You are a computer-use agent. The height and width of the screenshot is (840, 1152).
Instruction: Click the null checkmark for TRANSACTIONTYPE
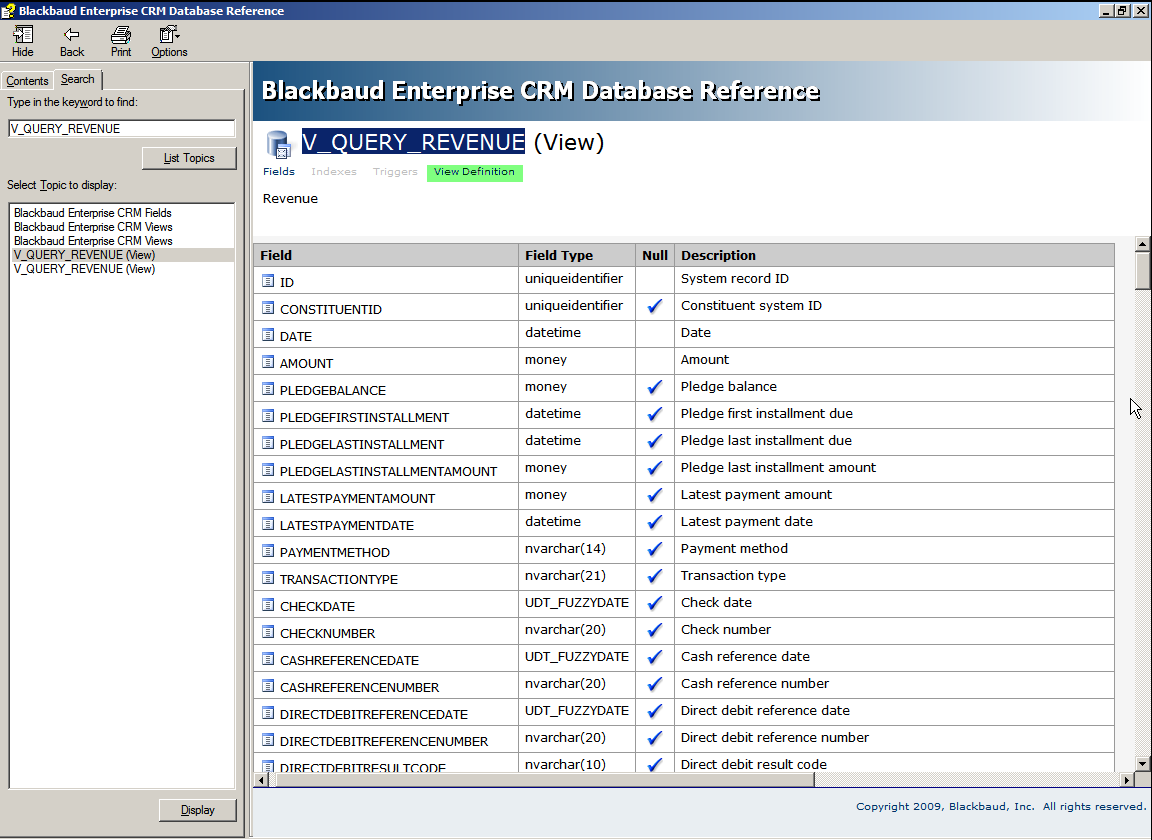click(x=655, y=576)
